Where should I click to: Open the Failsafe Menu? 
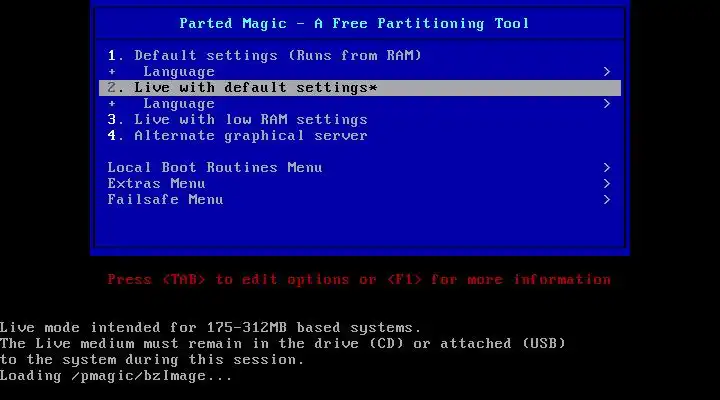click(360, 200)
